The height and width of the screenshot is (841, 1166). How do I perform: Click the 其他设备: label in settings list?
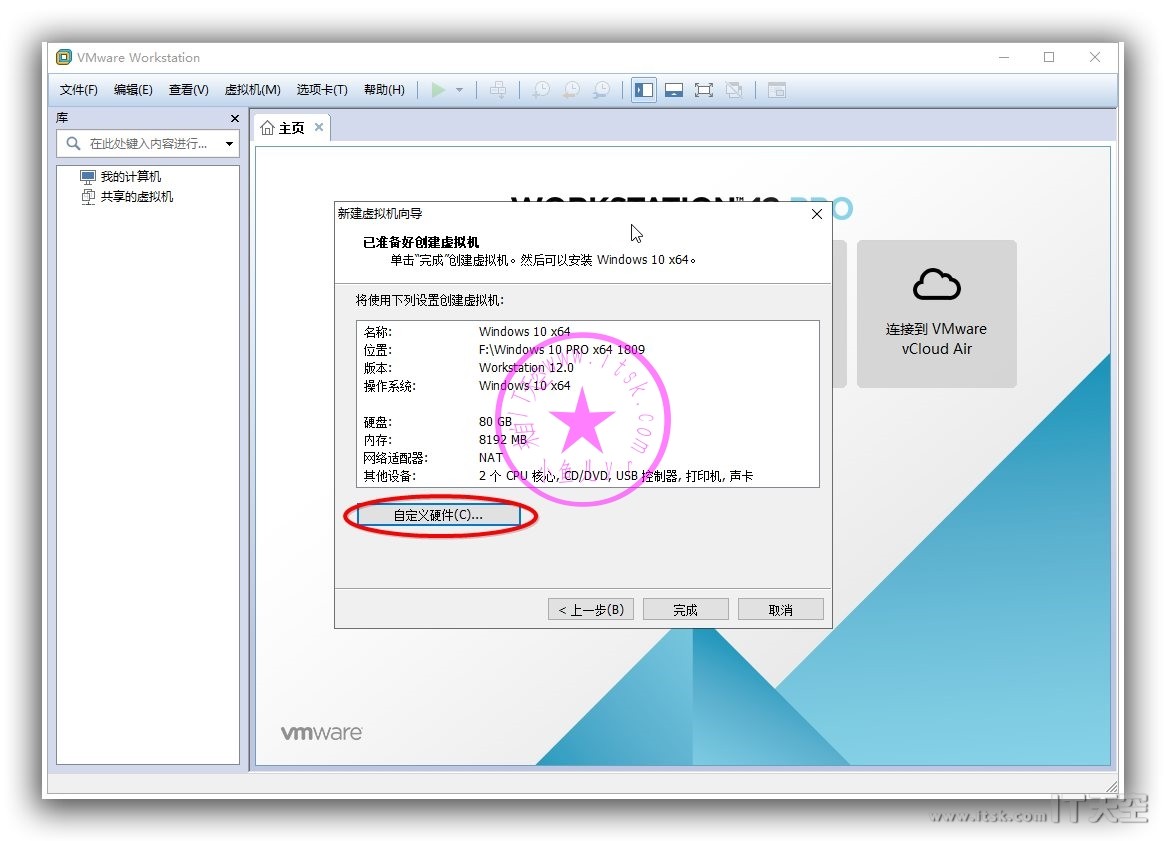pyautogui.click(x=390, y=476)
